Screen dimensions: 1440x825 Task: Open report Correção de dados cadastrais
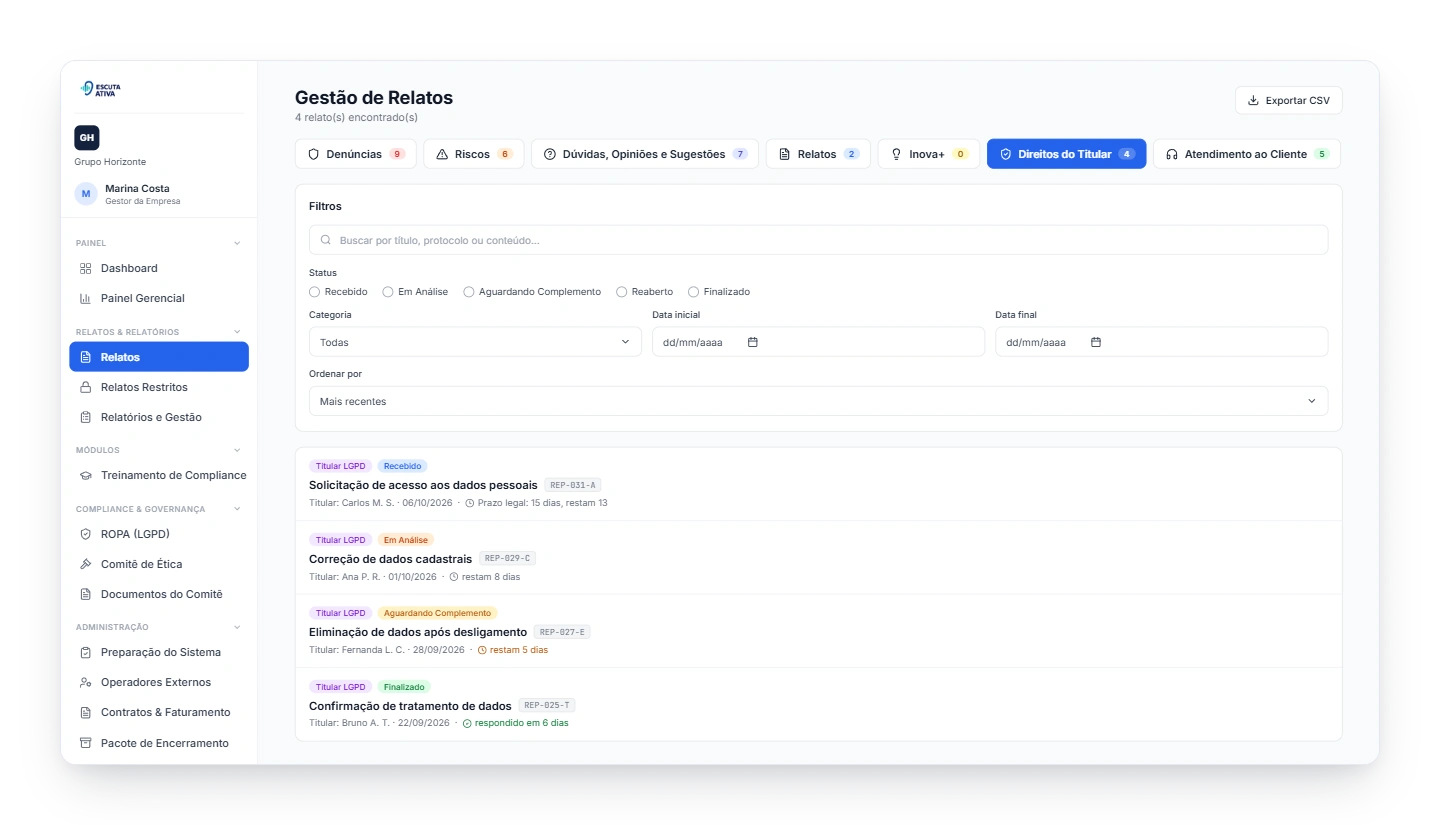point(390,559)
